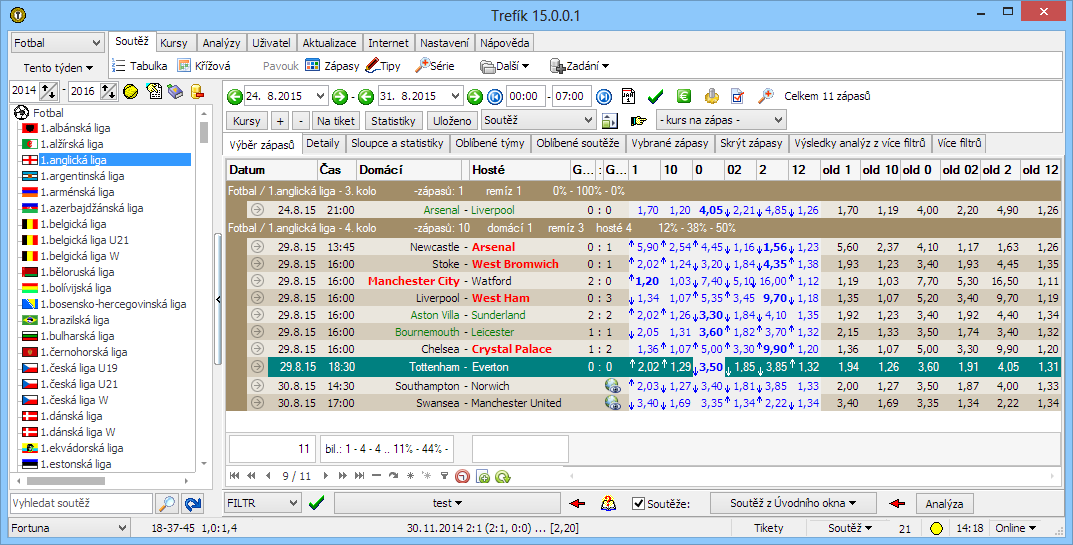The height and width of the screenshot is (545, 1073).
Task: Click into the Vyhledat soutěž search field
Action: pyautogui.click(x=81, y=503)
